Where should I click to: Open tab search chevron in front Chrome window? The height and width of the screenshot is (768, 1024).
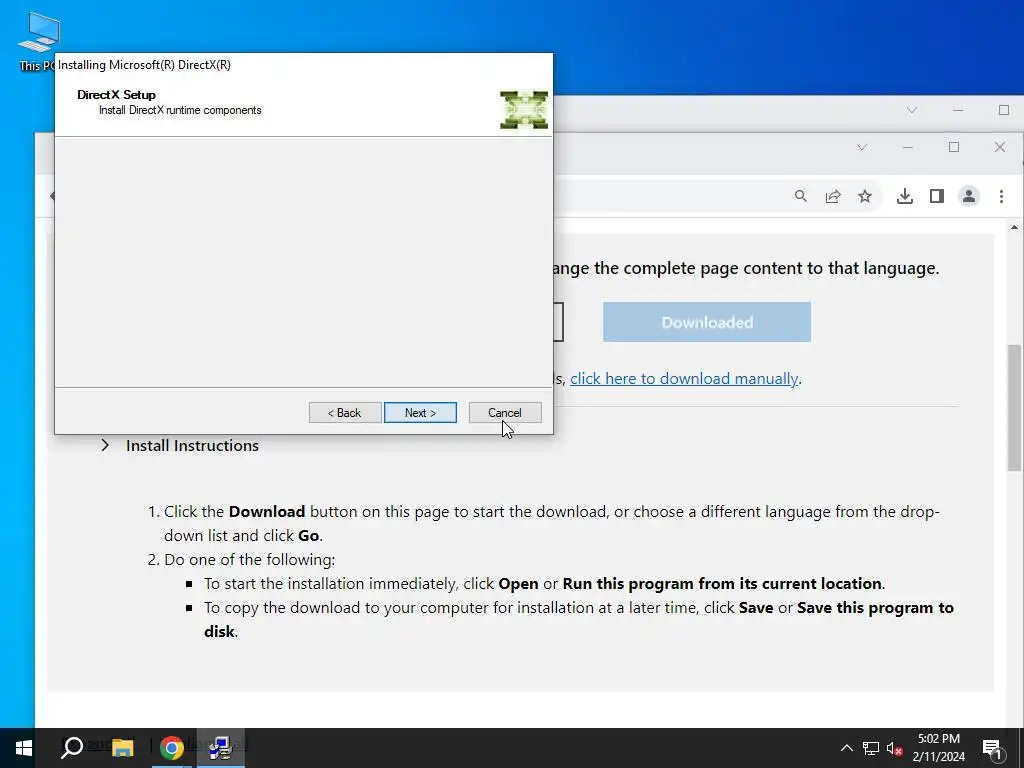862,147
